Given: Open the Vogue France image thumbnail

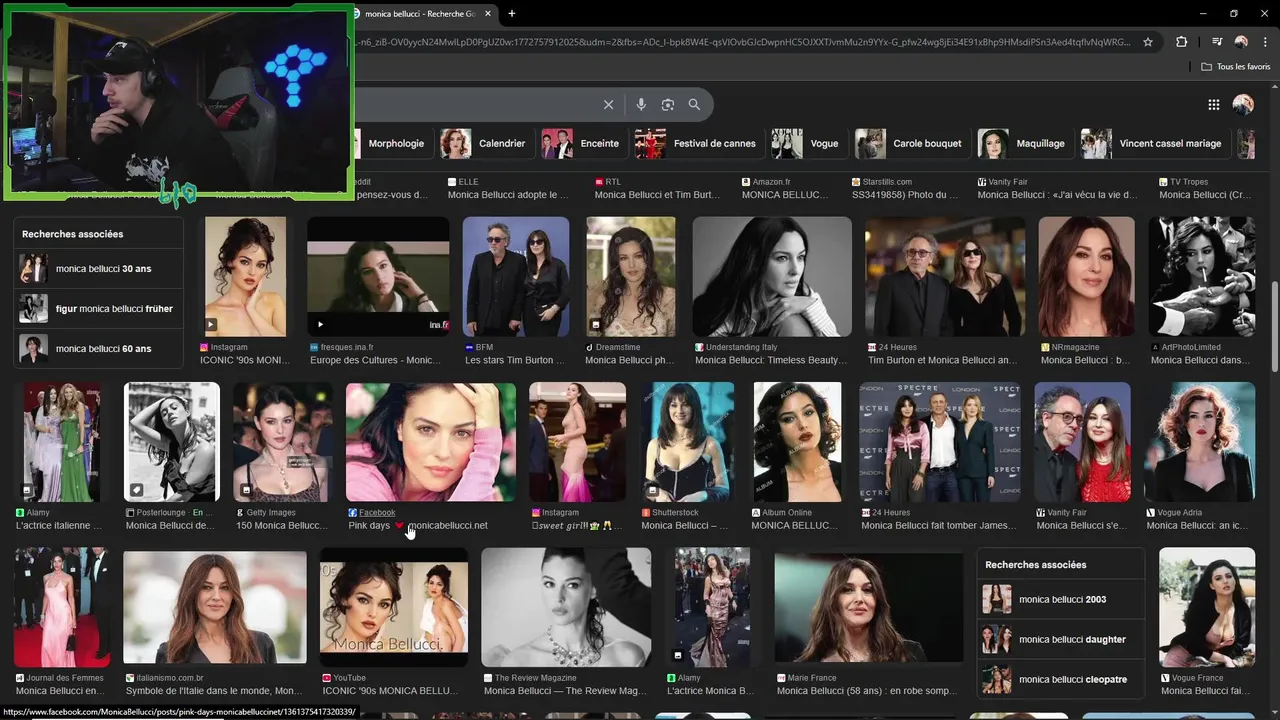Looking at the screenshot, I should (1207, 607).
